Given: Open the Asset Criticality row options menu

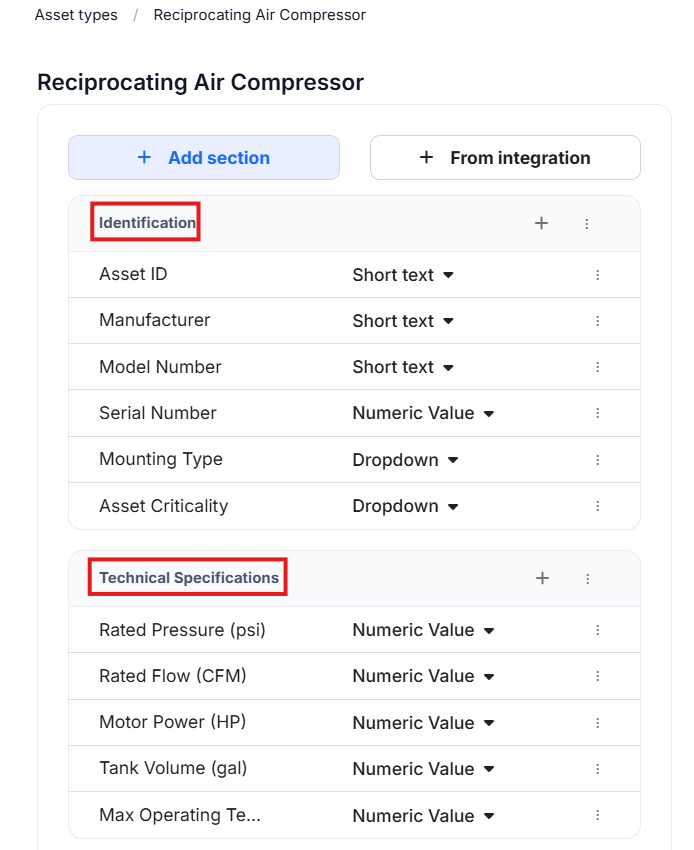Looking at the screenshot, I should click(598, 506).
